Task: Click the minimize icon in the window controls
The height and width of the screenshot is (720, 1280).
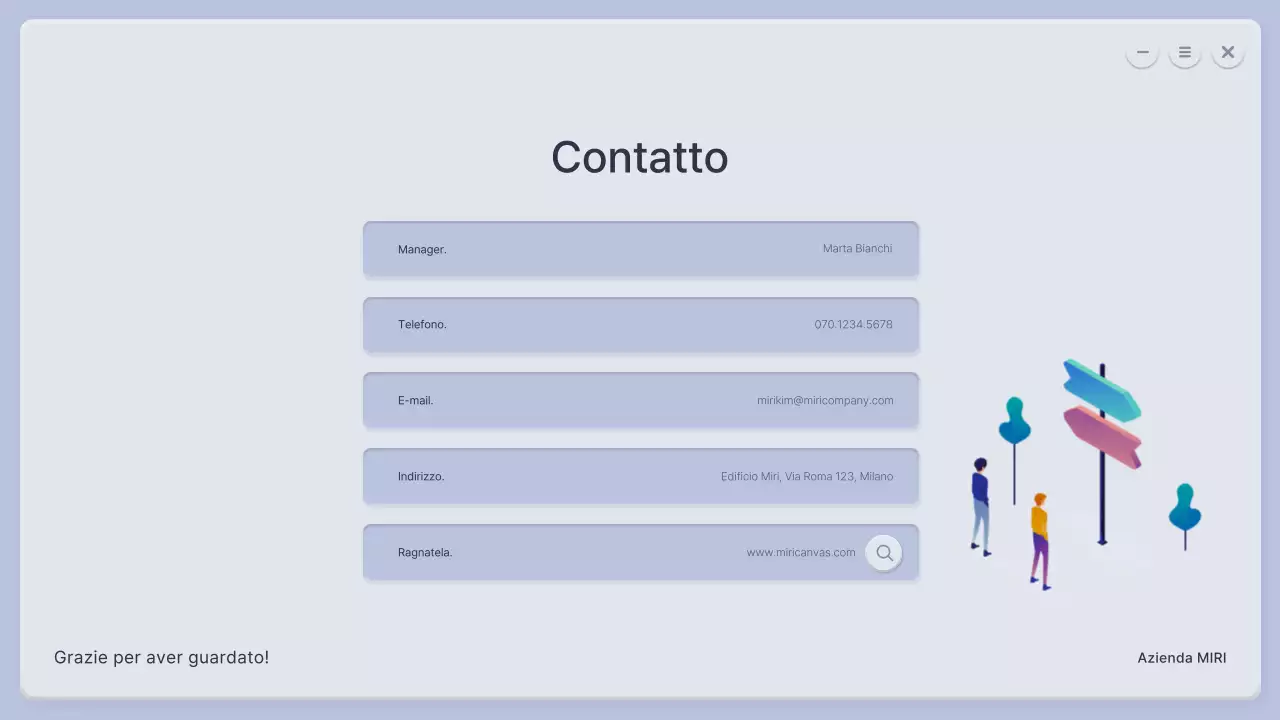Action: (1141, 51)
